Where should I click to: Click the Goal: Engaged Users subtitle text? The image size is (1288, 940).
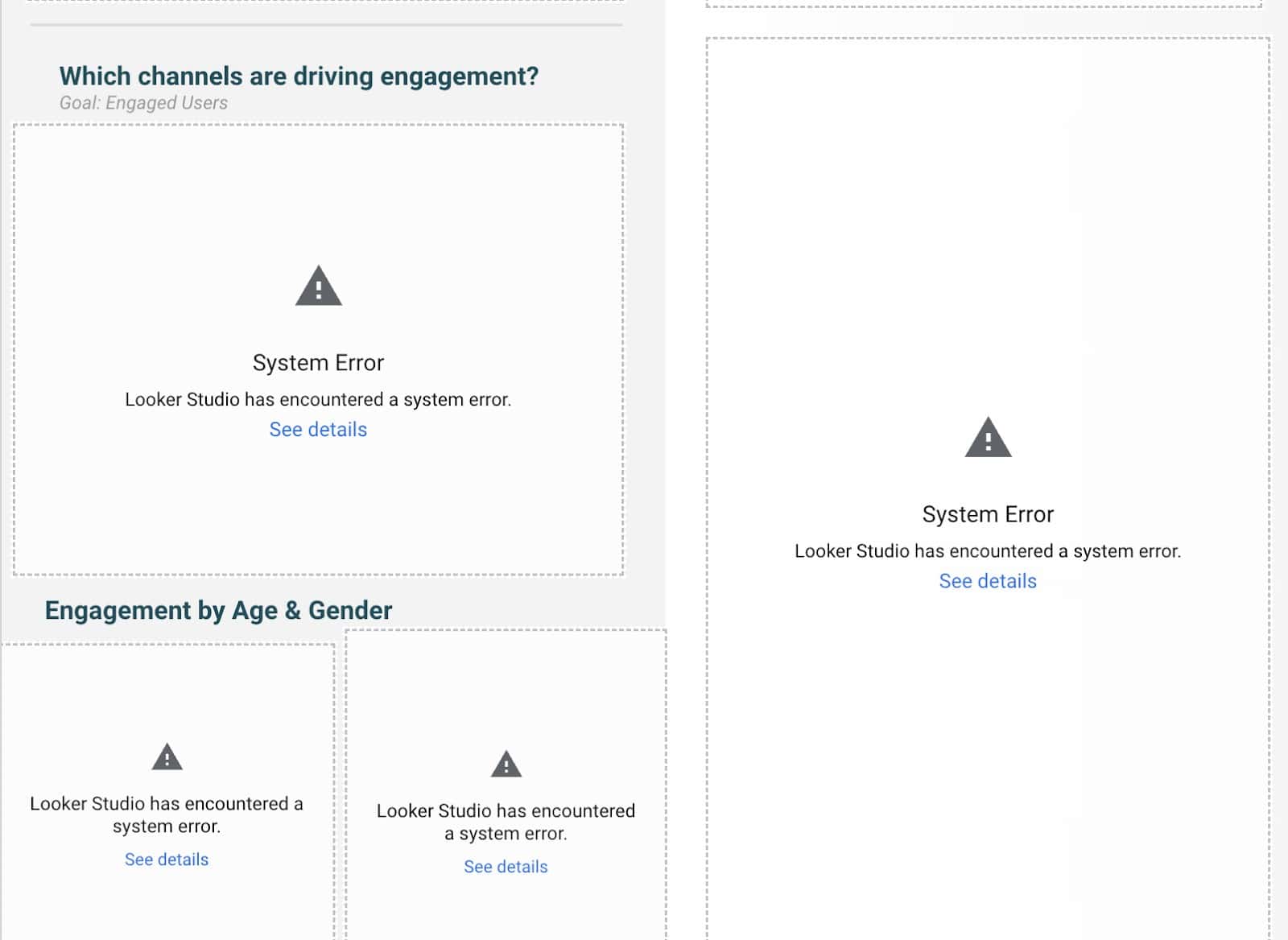pyautogui.click(x=142, y=103)
